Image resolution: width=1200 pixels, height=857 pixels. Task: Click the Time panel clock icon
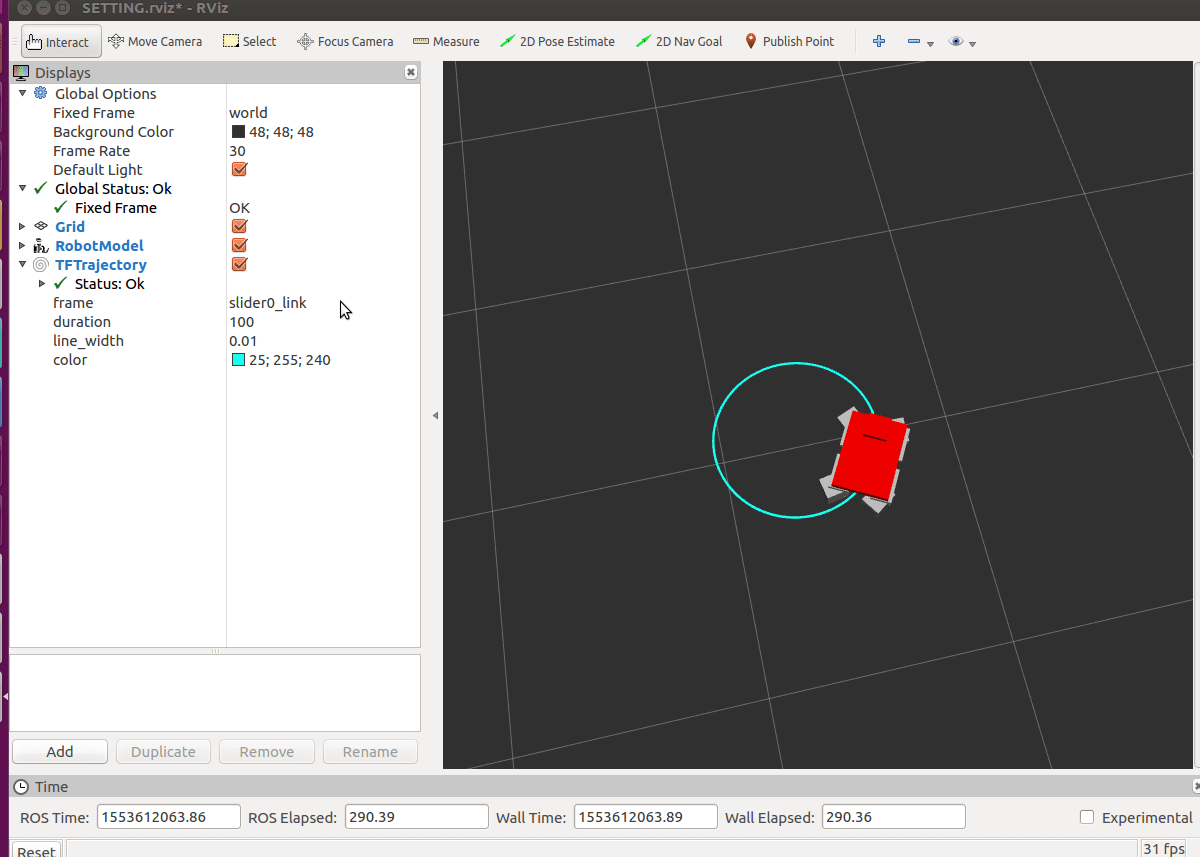[x=22, y=787]
